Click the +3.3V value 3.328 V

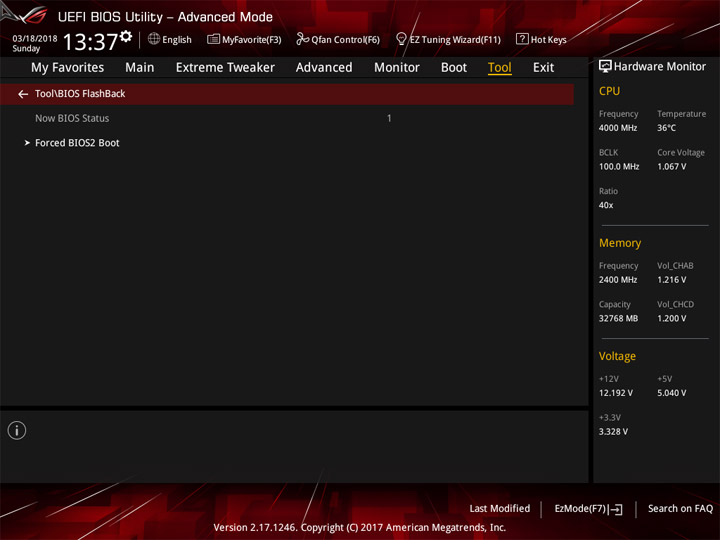pyautogui.click(x=613, y=432)
